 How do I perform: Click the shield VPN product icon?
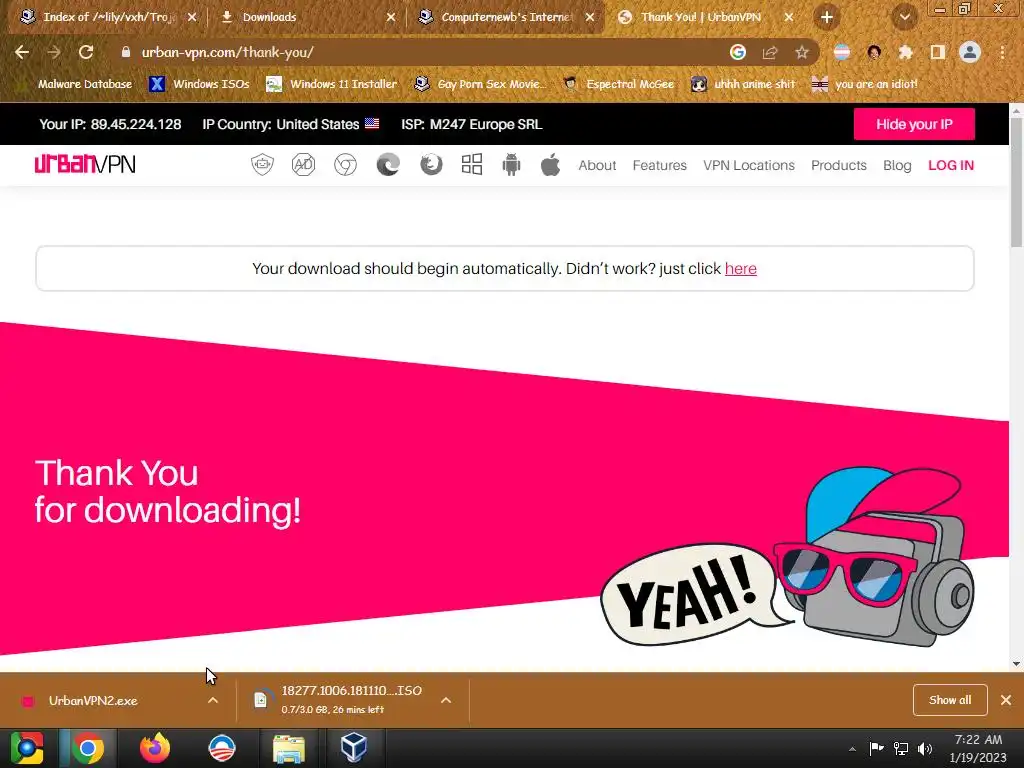(263, 165)
